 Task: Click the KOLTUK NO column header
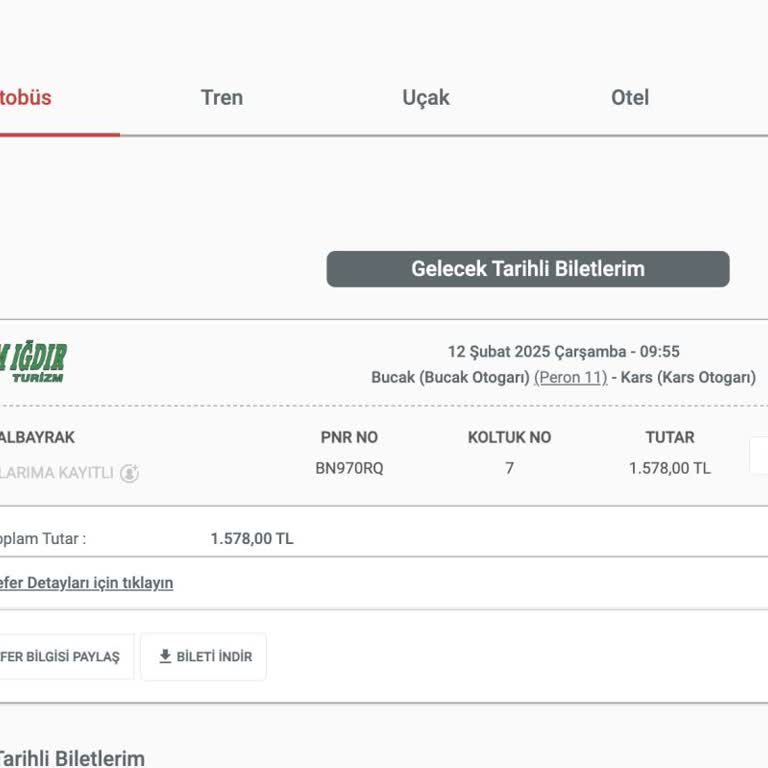509,437
